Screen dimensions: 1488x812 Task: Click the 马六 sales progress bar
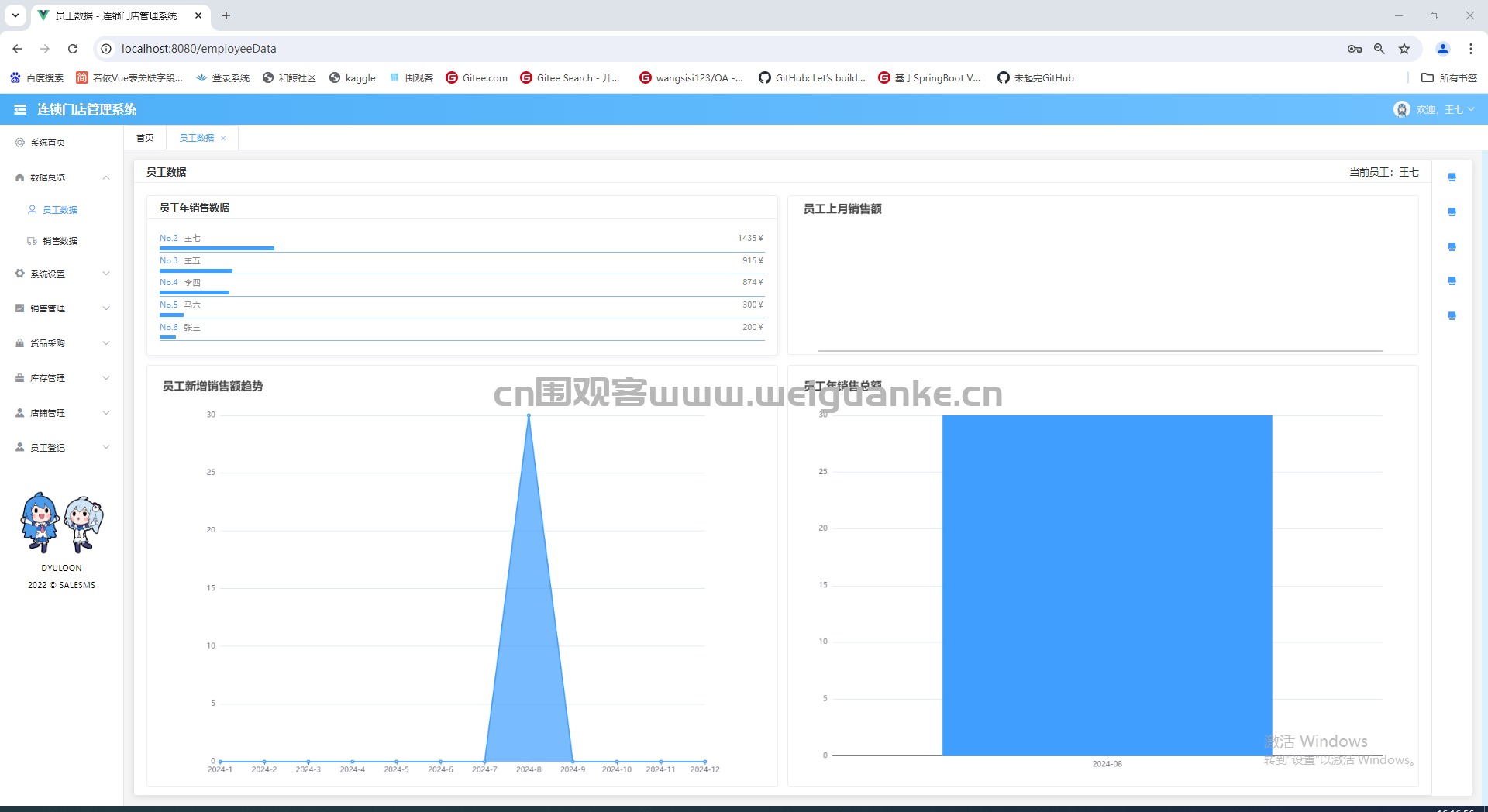click(x=171, y=315)
